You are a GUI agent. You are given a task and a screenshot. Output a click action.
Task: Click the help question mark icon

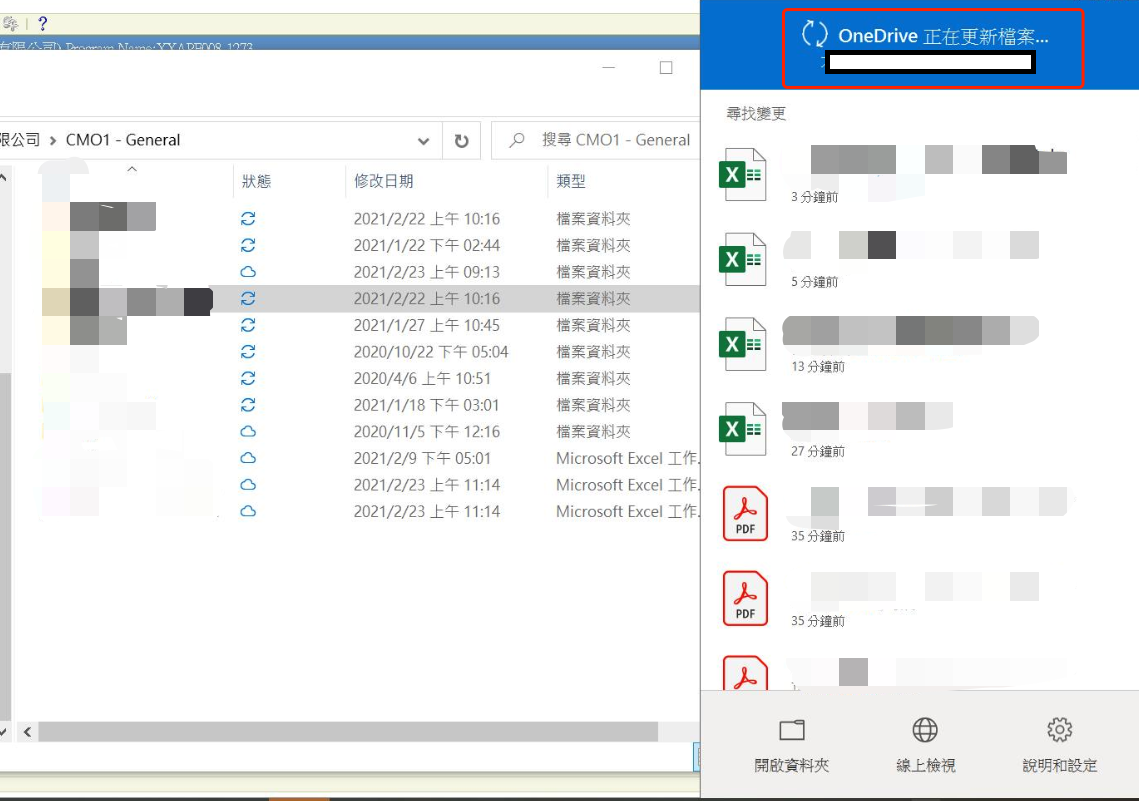(42, 23)
